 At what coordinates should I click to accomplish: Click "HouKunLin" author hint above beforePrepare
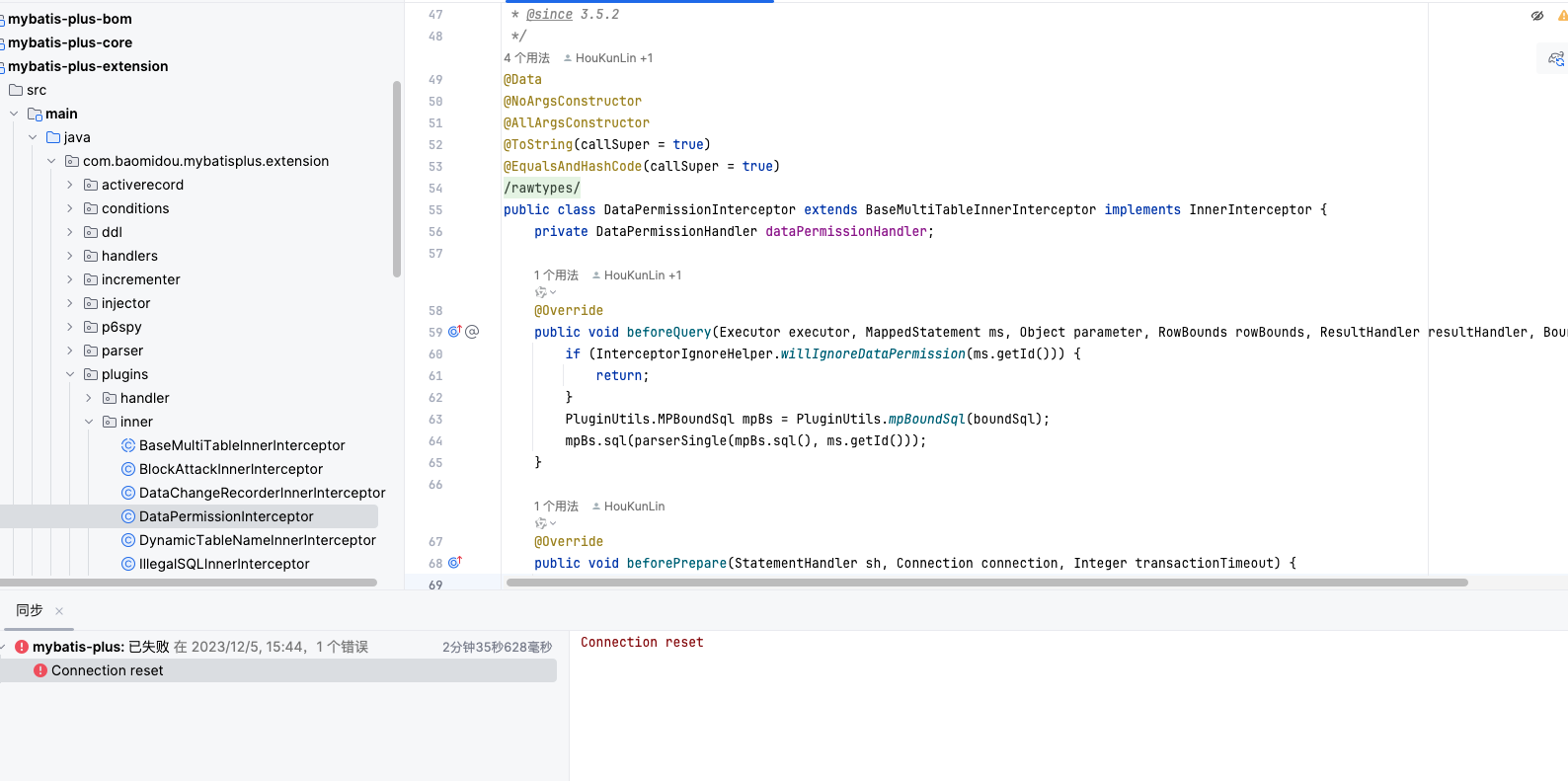tap(629, 507)
